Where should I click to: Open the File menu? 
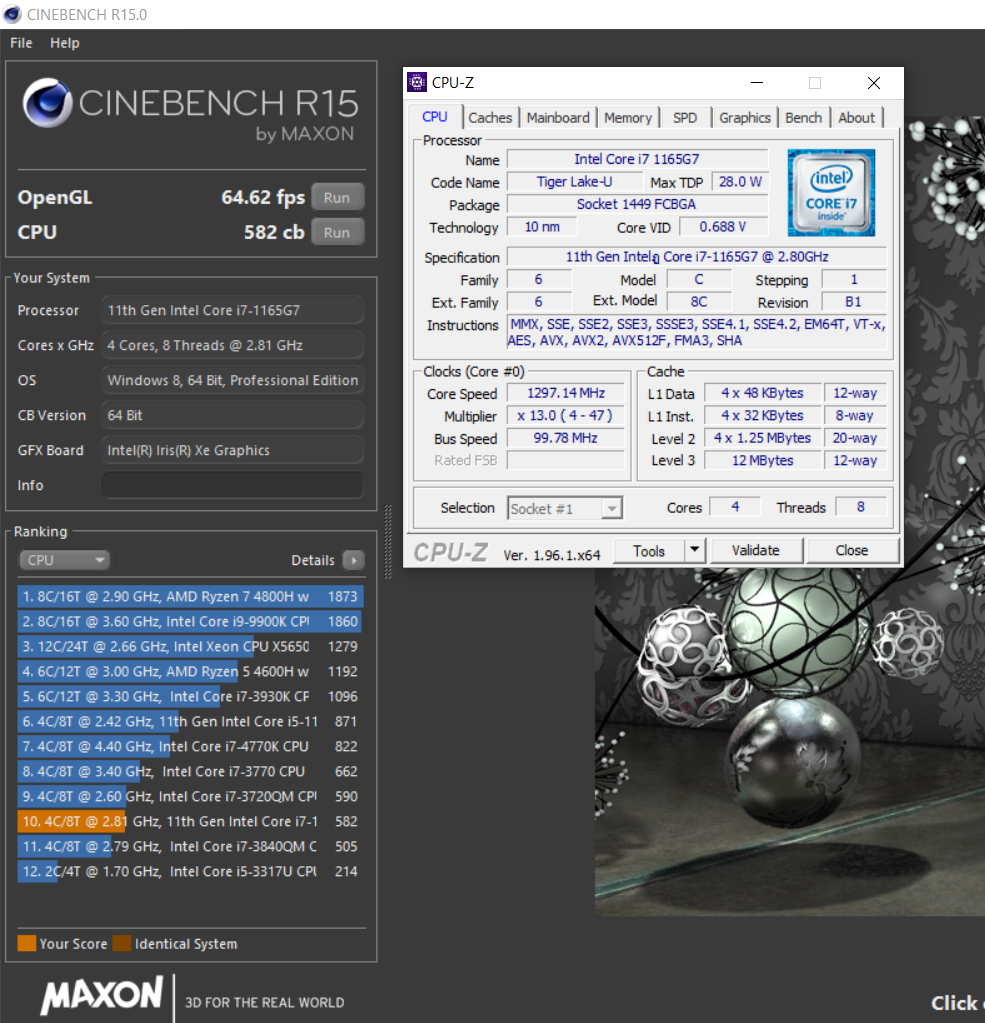tap(21, 43)
